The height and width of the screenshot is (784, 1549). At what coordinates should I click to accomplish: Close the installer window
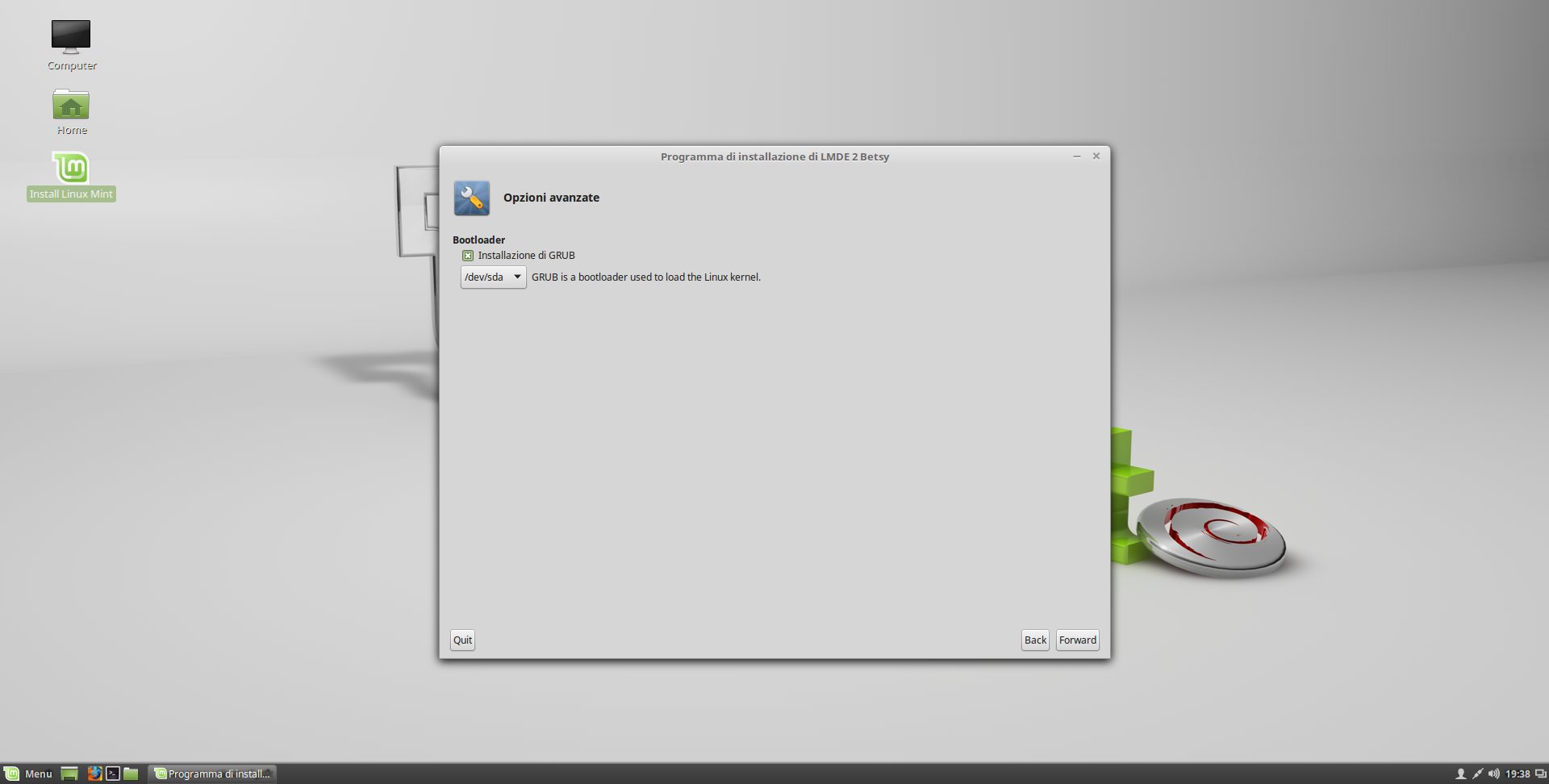pyautogui.click(x=1096, y=156)
